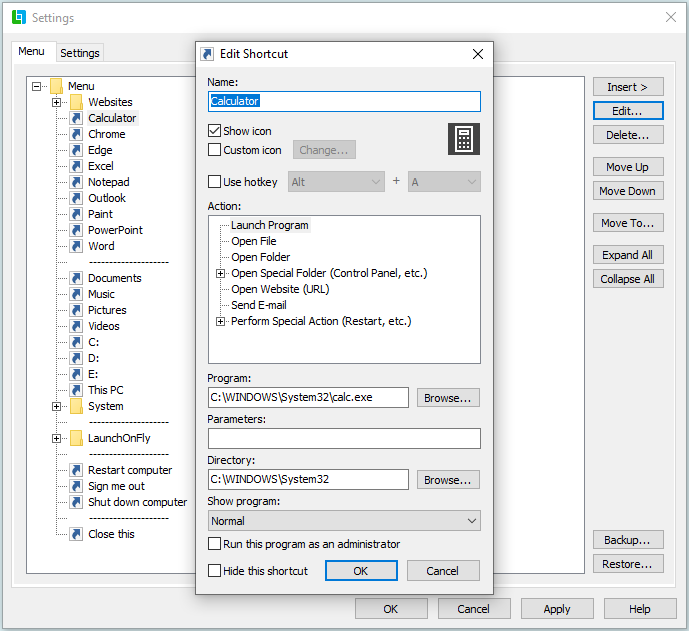689x631 pixels.
Task: Click the Restart computer shortcut icon
Action: [76, 470]
